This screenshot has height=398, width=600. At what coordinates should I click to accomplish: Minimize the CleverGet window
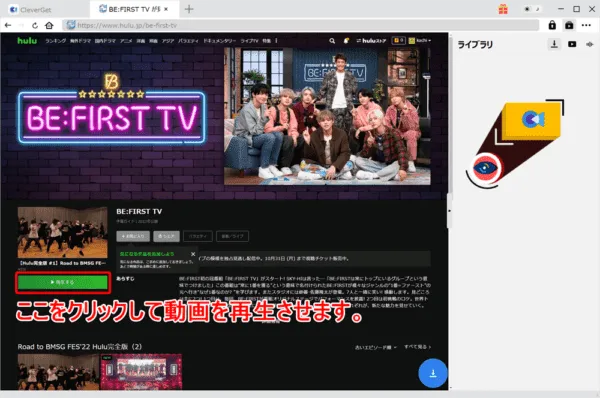click(x=561, y=9)
